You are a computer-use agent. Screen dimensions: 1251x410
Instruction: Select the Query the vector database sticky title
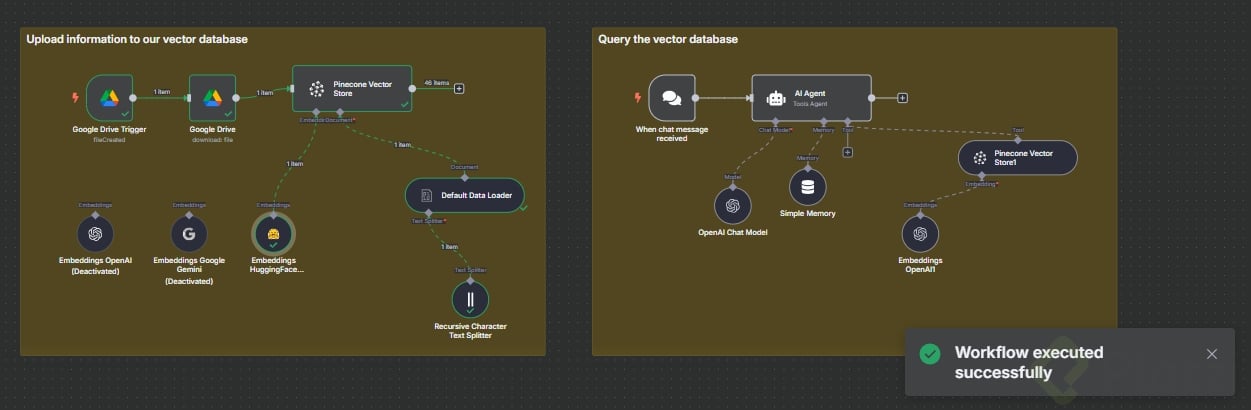(x=668, y=39)
